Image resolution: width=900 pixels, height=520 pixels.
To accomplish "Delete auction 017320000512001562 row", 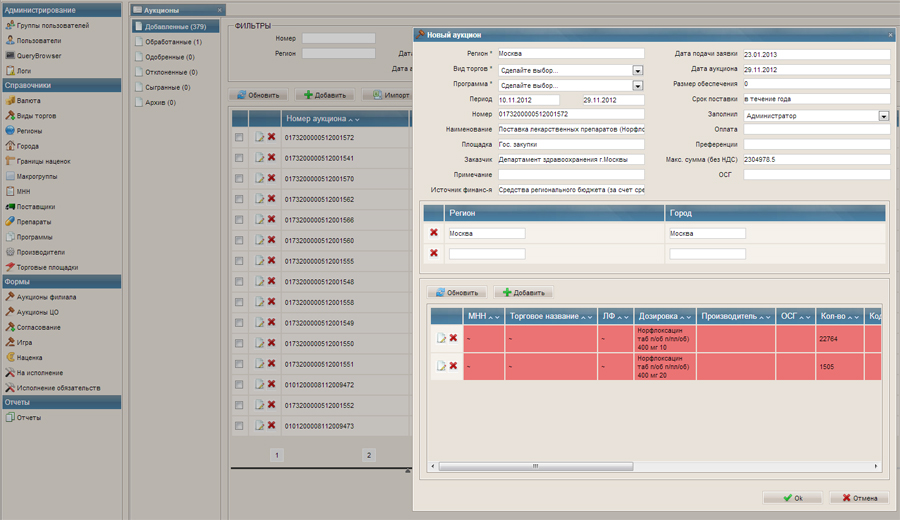I will click(x=271, y=199).
